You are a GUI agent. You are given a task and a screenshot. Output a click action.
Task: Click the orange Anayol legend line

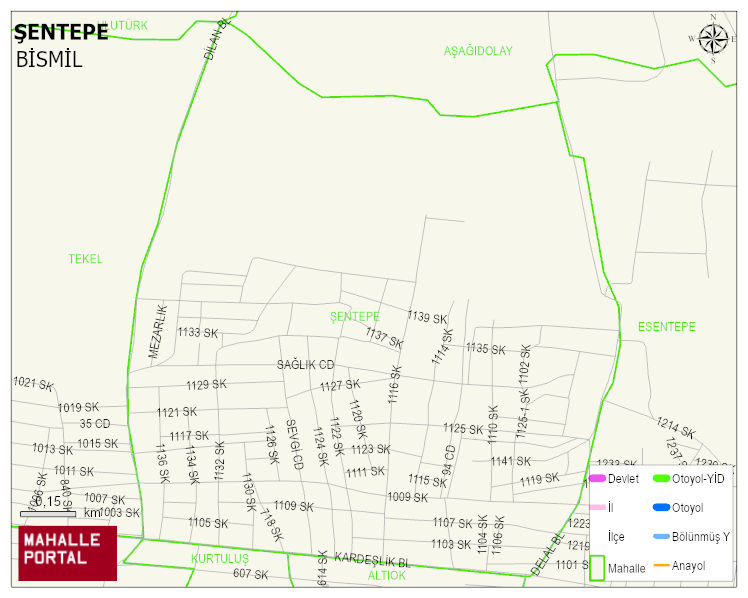tap(661, 566)
